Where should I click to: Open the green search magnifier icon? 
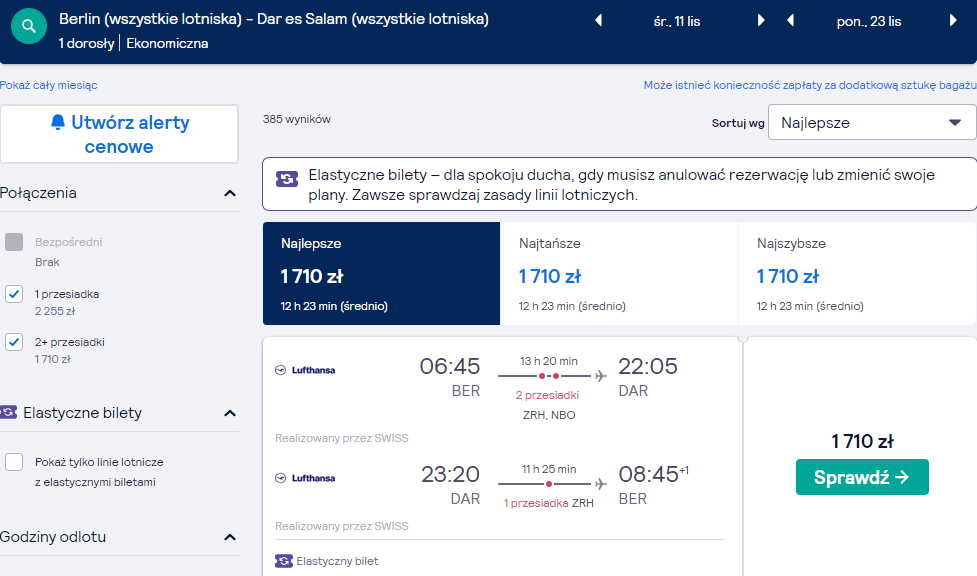(29, 26)
